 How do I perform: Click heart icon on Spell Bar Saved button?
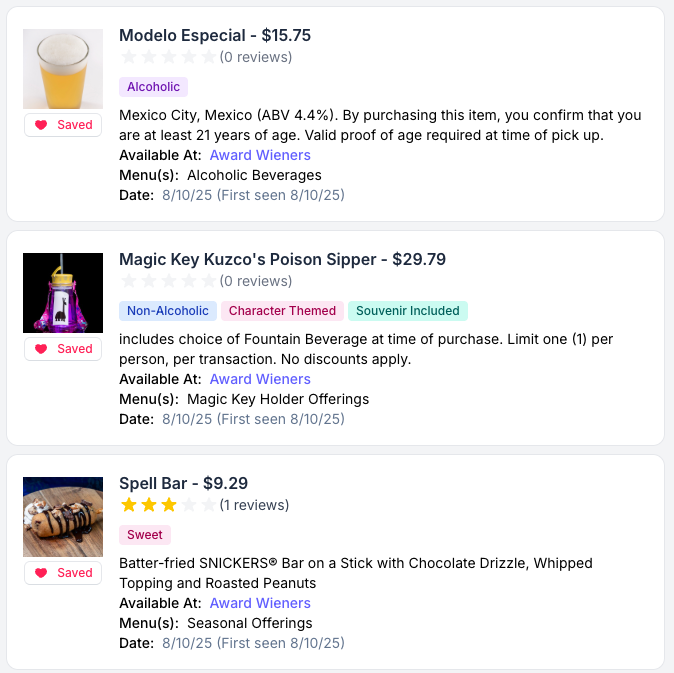(41, 573)
